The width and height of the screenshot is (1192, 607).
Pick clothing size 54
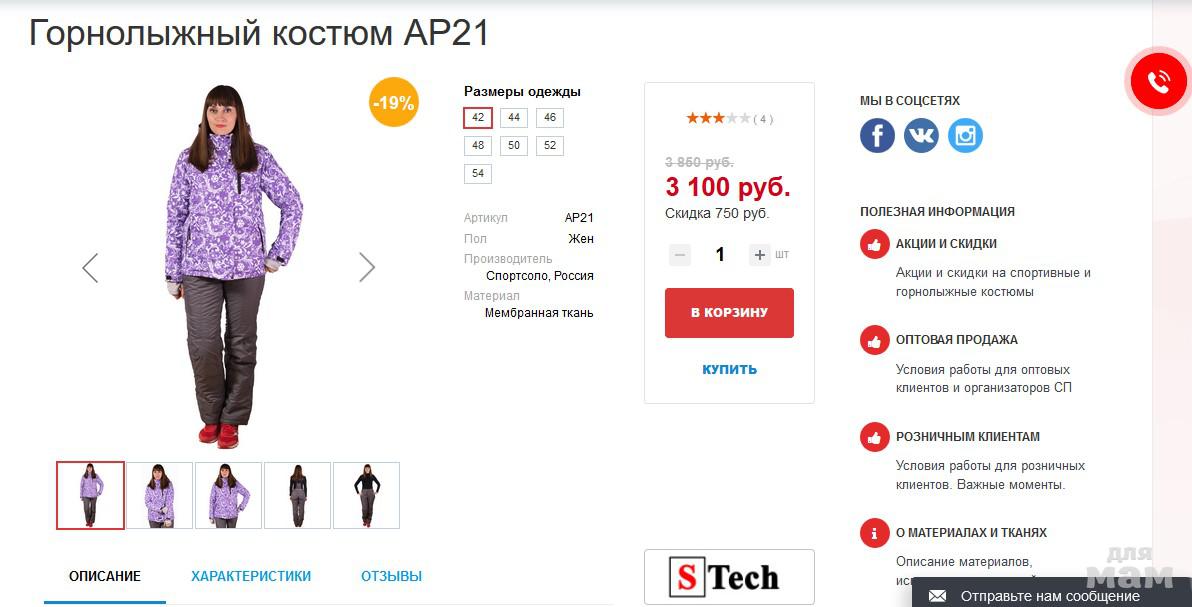(x=478, y=174)
